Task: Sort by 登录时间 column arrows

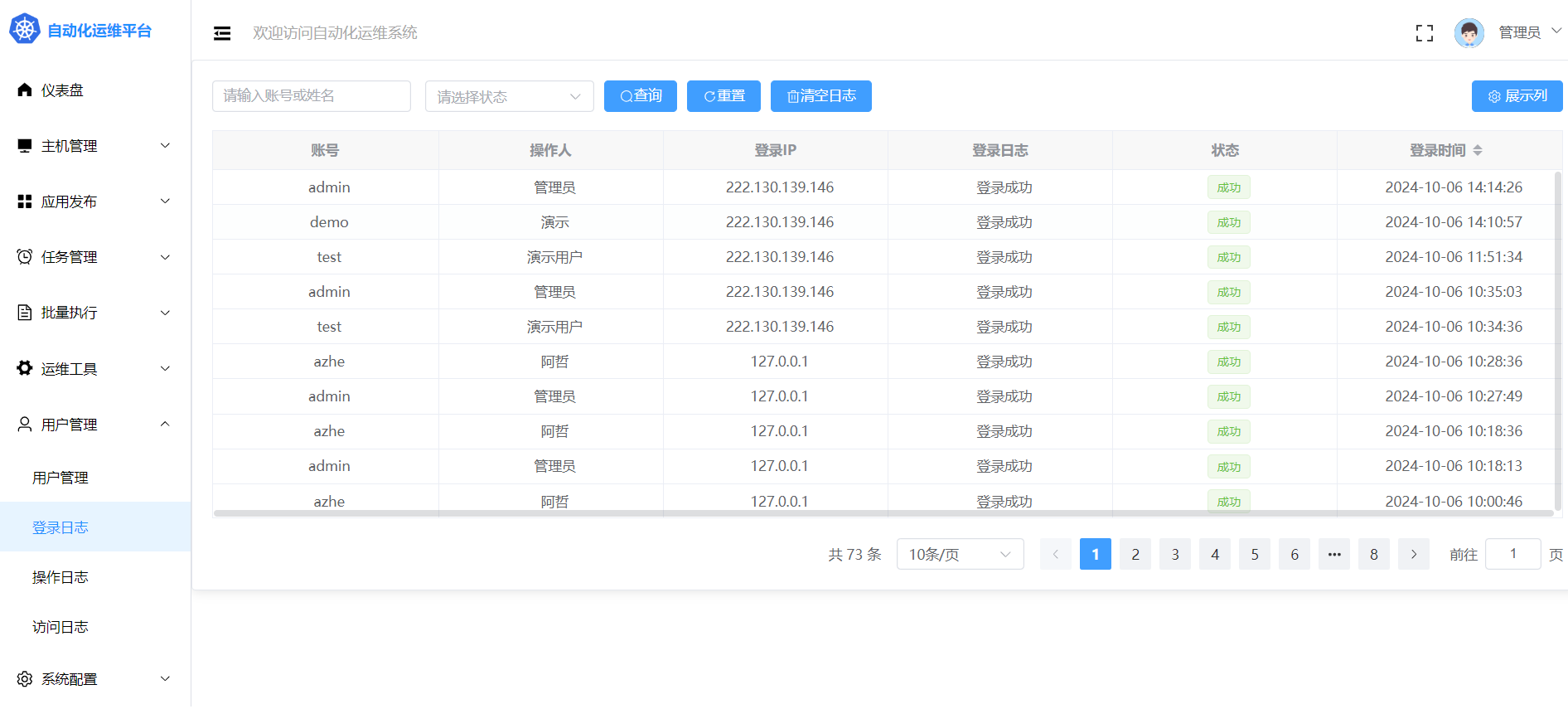Action: tap(1478, 150)
